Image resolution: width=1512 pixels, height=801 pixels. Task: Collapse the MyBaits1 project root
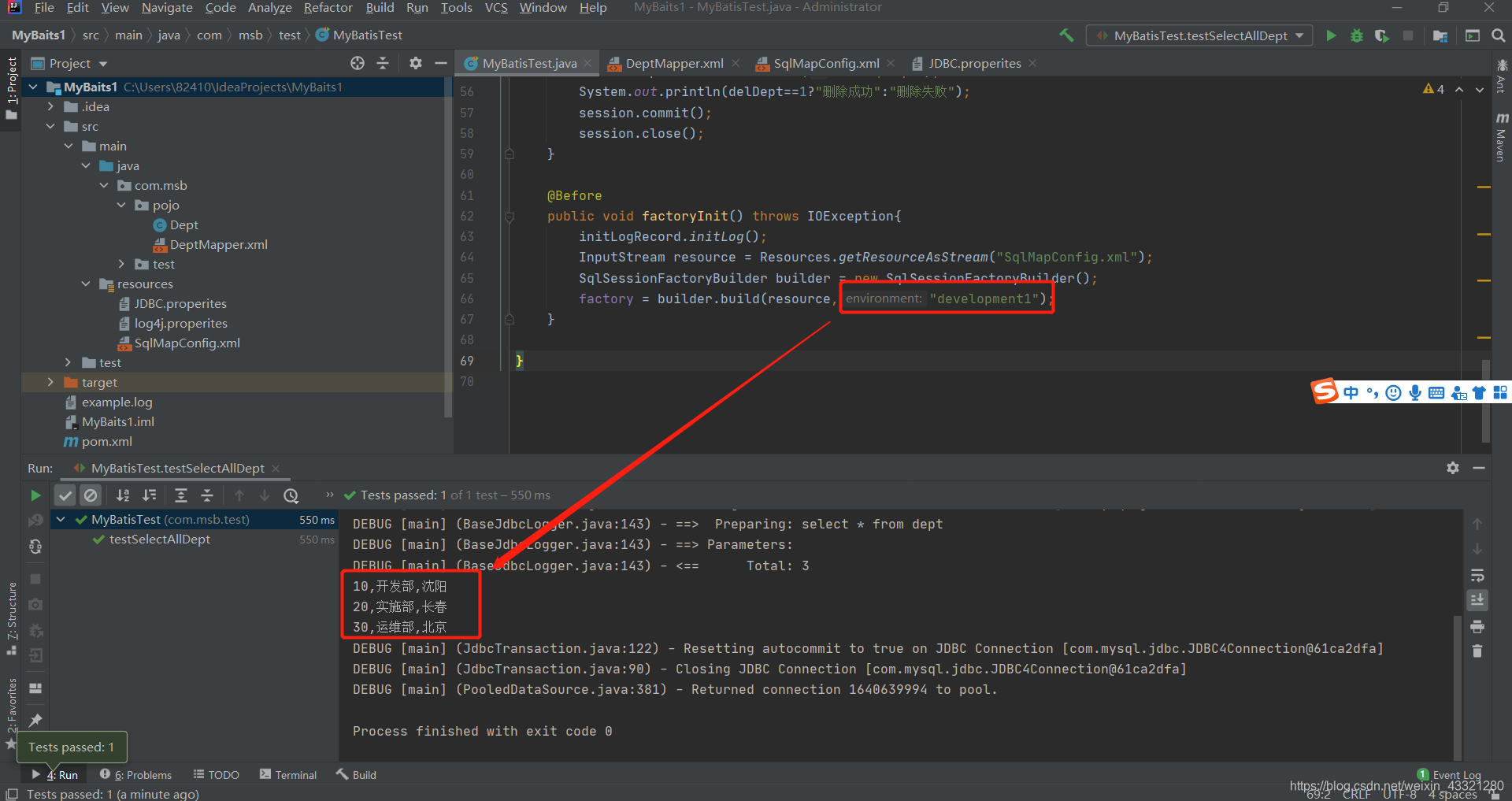click(34, 87)
